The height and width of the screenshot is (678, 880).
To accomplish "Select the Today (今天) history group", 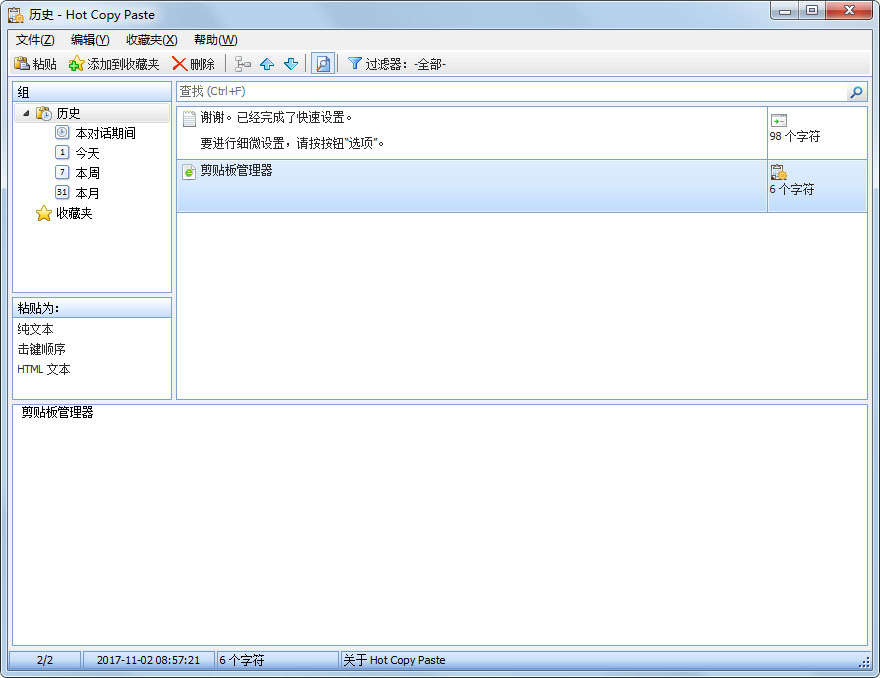I will [85, 152].
